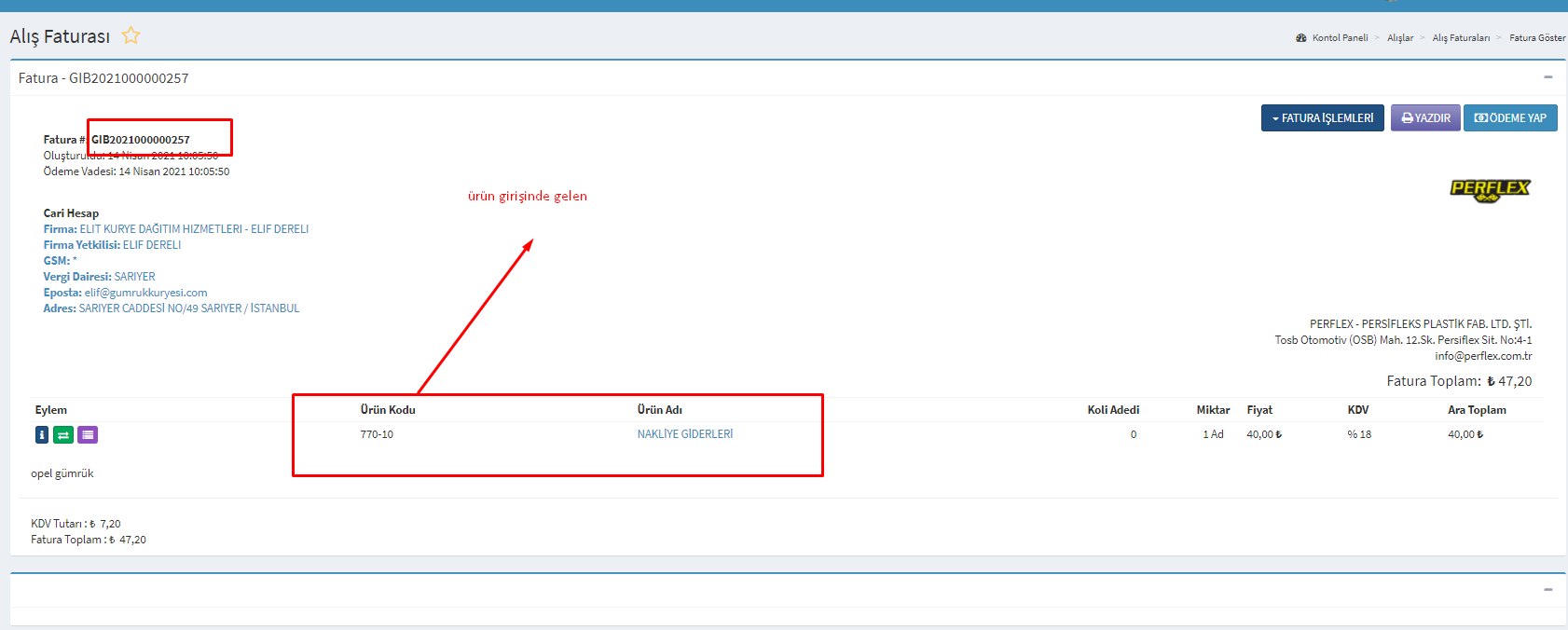Viewport: 1568px width, 630px height.
Task: Go to Alışlar in the breadcrumb
Action: (x=1399, y=38)
